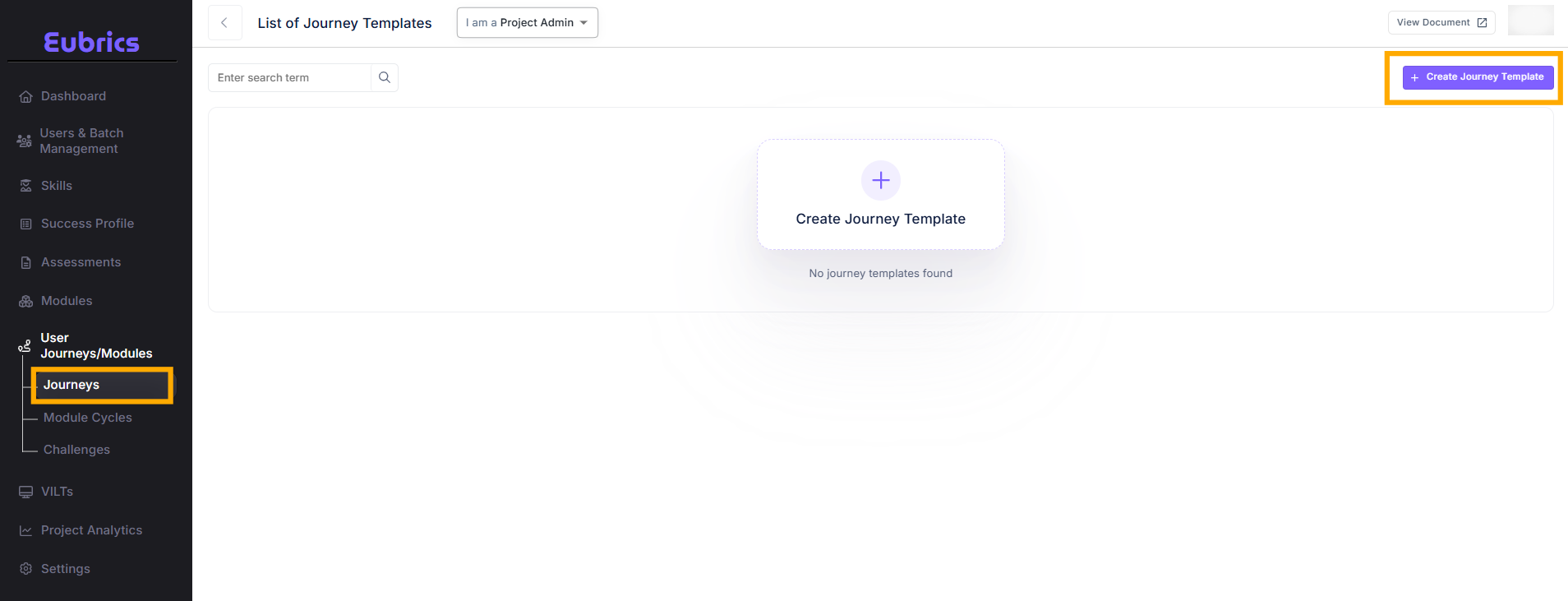1568x601 pixels.
Task: Click the Settings gear icon
Action: 25,569
